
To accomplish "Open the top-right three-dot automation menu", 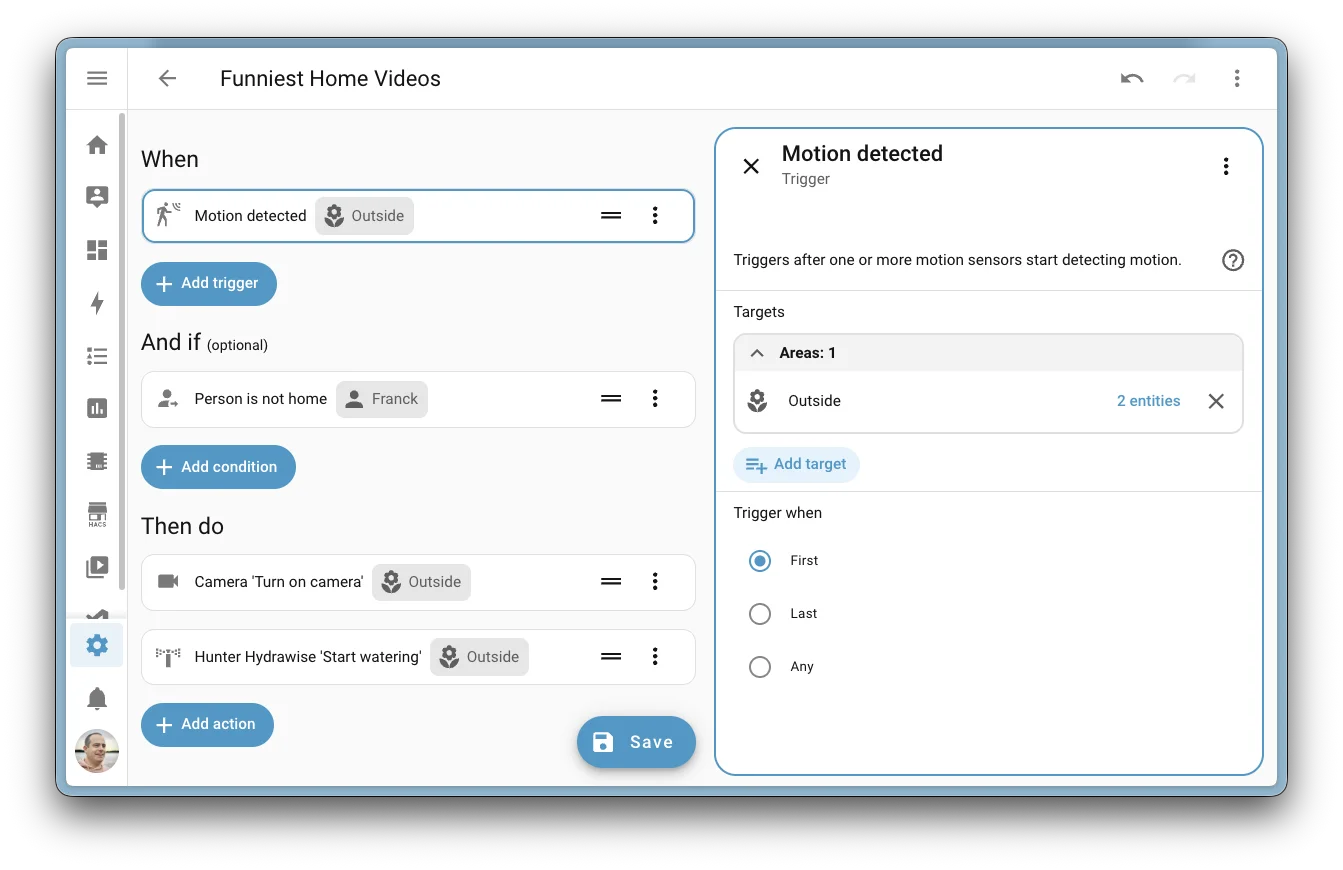I will pyautogui.click(x=1237, y=77).
